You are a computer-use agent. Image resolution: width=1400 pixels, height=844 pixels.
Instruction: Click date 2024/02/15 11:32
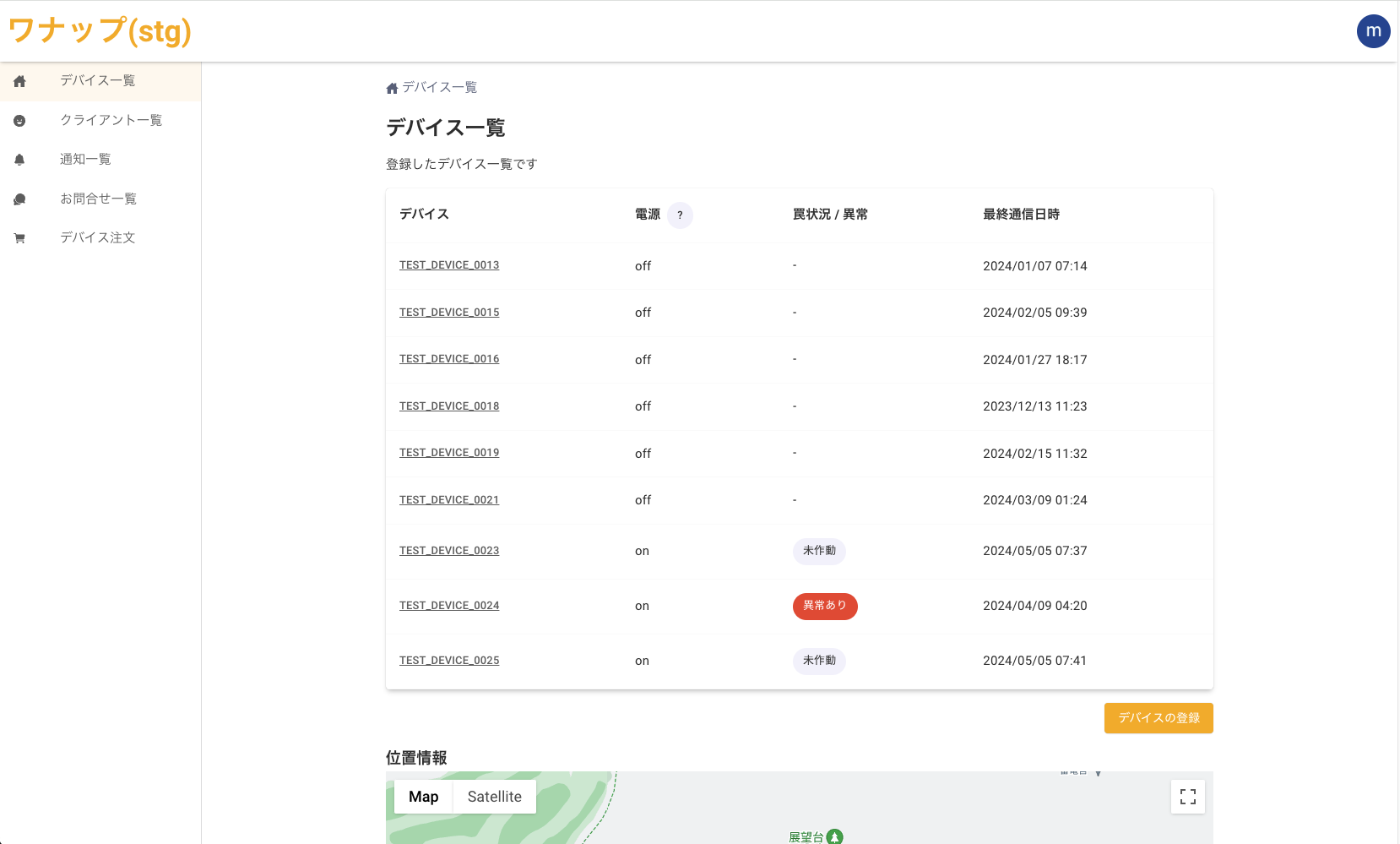[x=1035, y=454]
